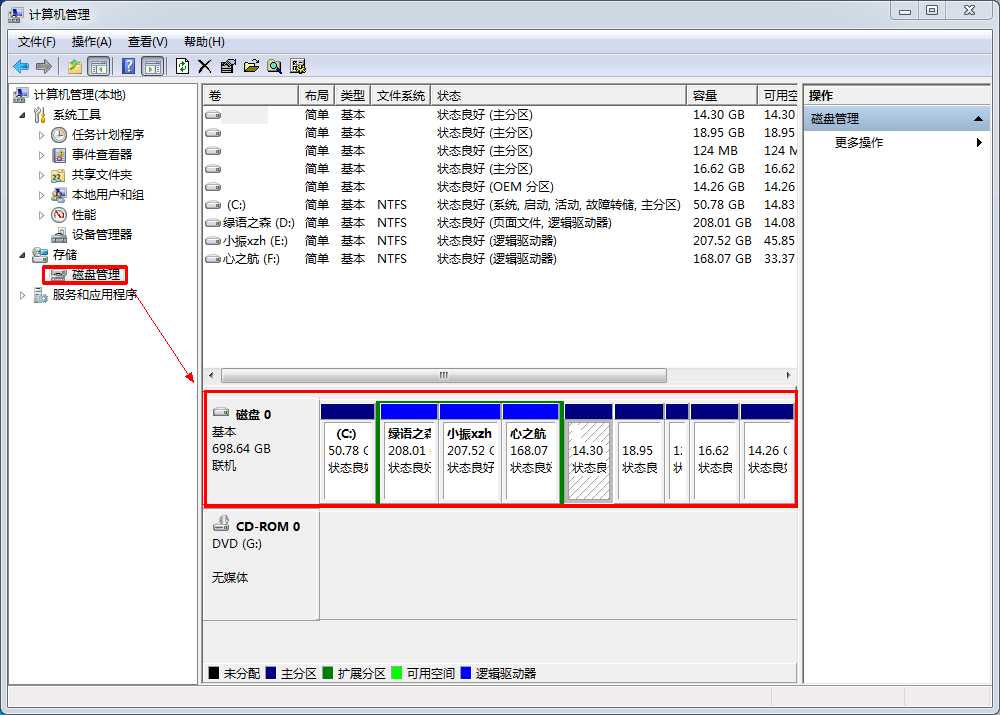1000x715 pixels.
Task: Select the 18.95 partition block
Action: 639,453
